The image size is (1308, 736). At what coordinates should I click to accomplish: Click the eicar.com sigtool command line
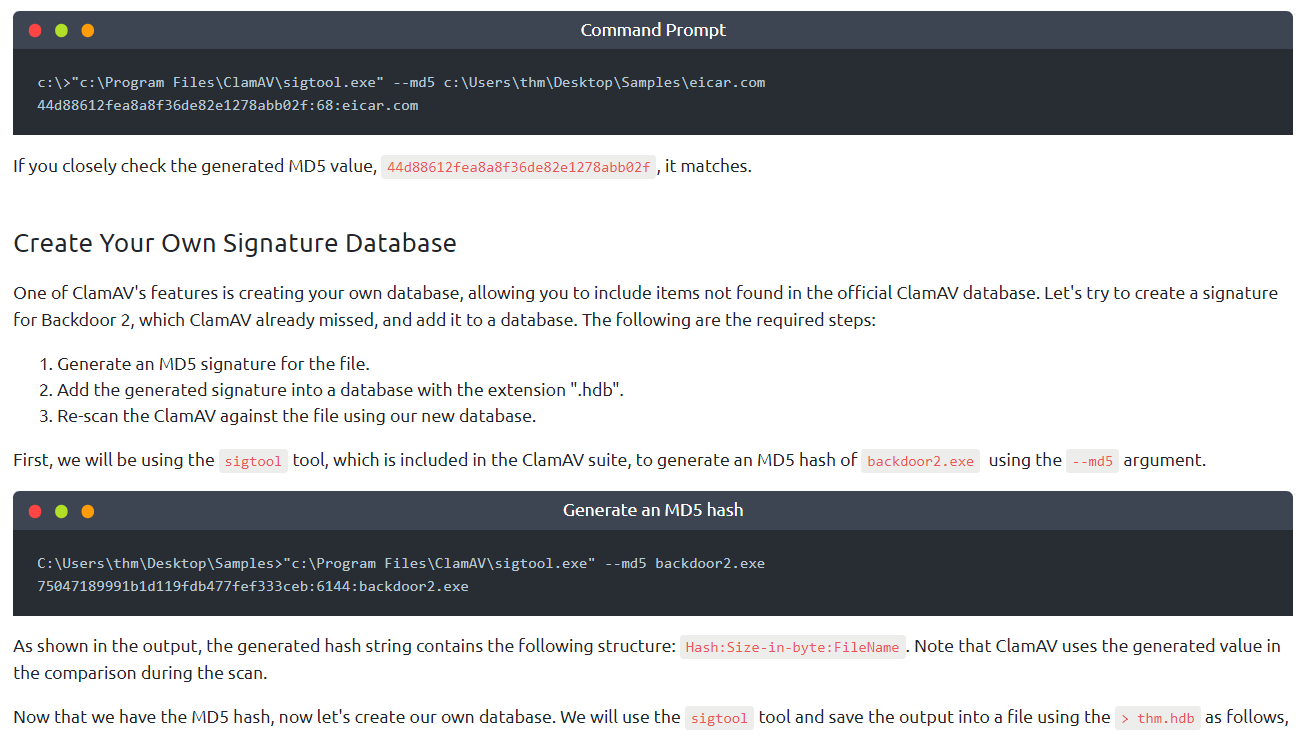[401, 82]
